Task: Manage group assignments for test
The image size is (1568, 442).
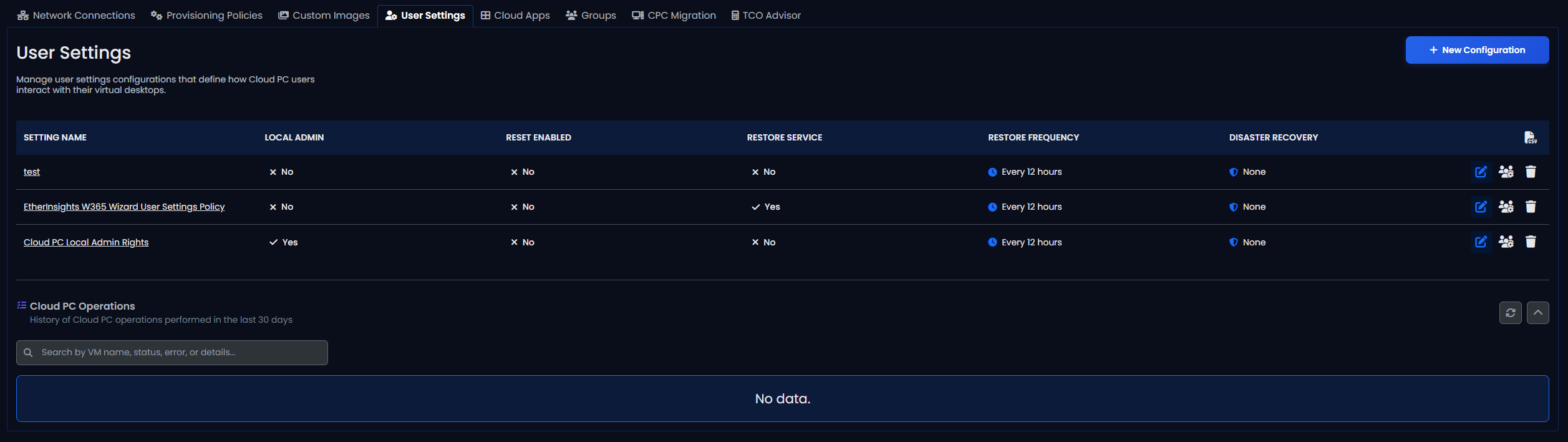Action: point(1506,172)
